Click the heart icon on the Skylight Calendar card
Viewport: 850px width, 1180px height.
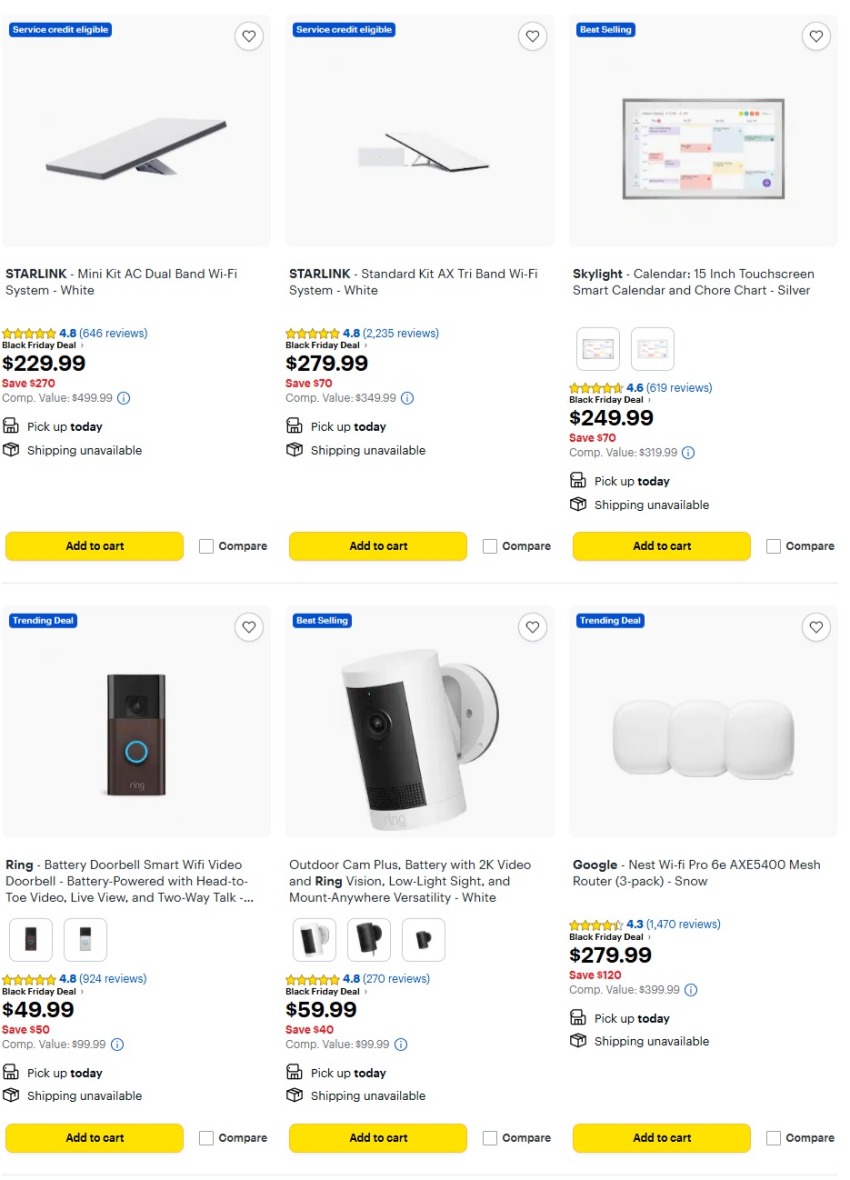[815, 36]
